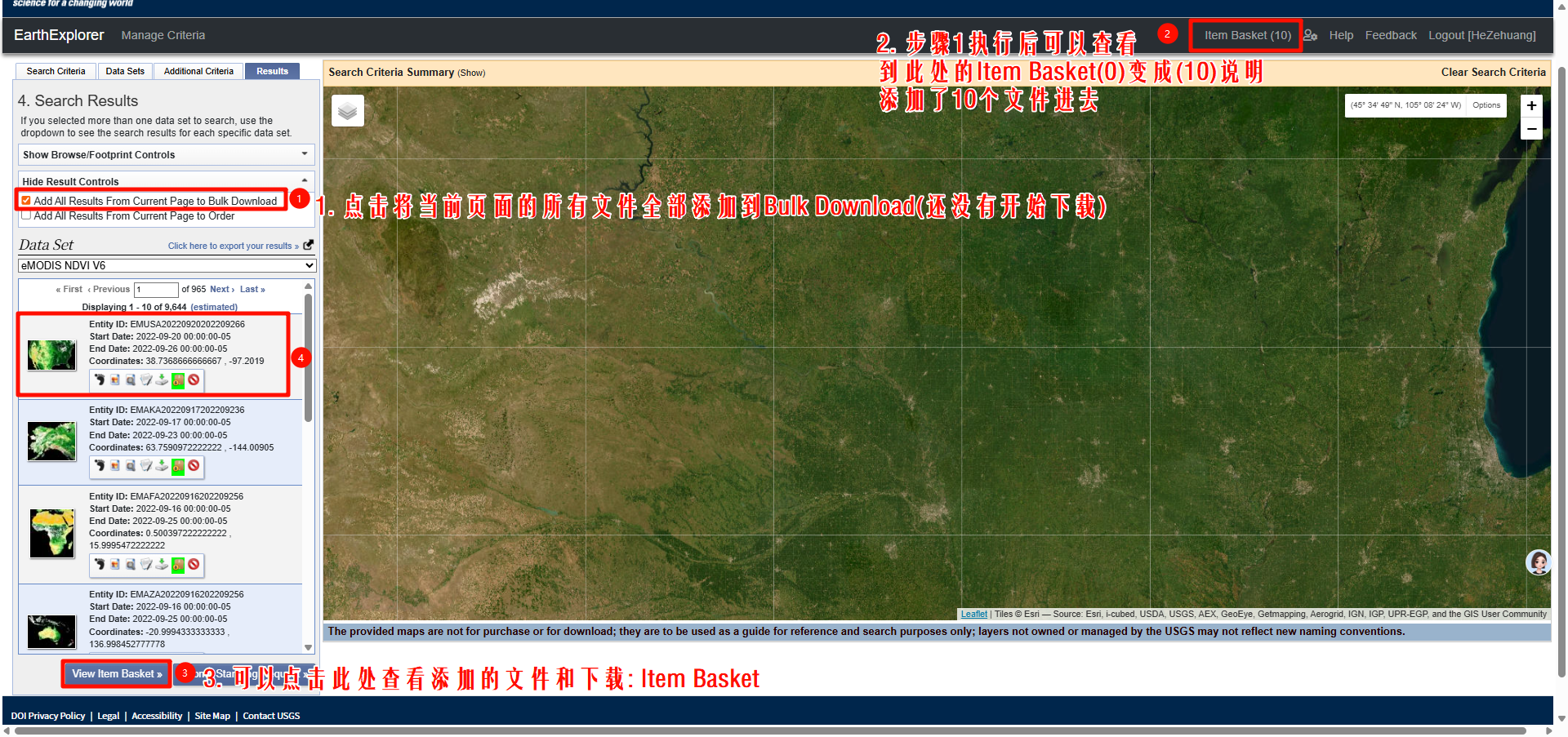The height and width of the screenshot is (737, 1568).
Task: Show browse overlay for EMUSA2022092020209266
Action: click(x=115, y=380)
